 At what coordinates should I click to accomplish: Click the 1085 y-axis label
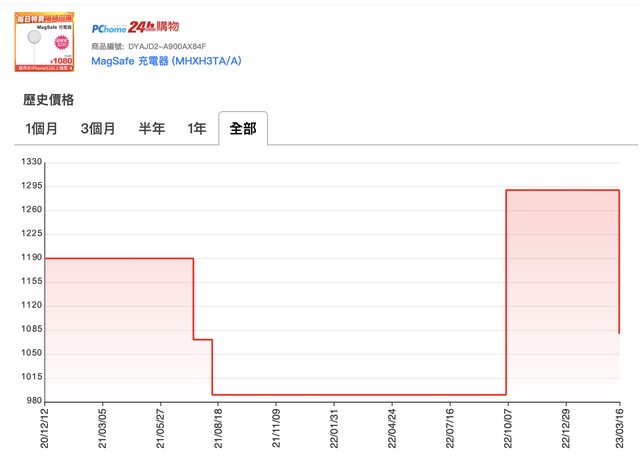point(31,329)
